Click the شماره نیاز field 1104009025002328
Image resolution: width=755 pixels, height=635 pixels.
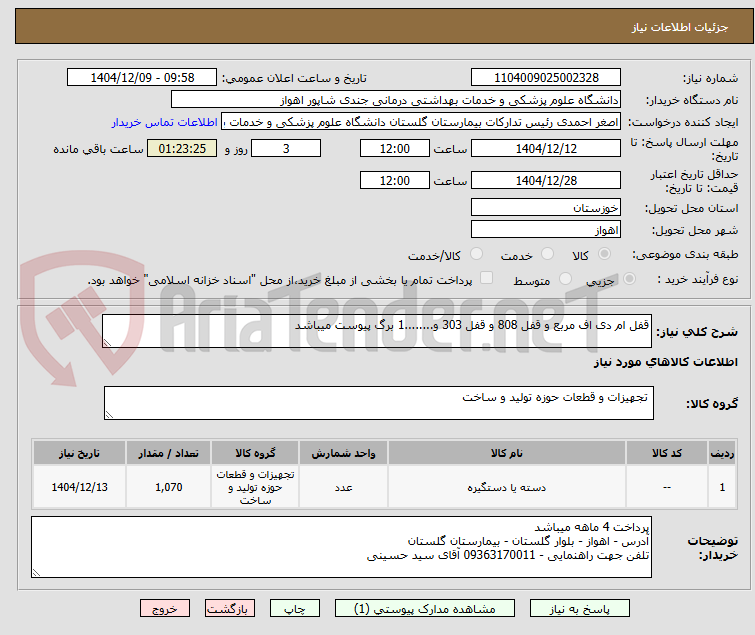(546, 78)
